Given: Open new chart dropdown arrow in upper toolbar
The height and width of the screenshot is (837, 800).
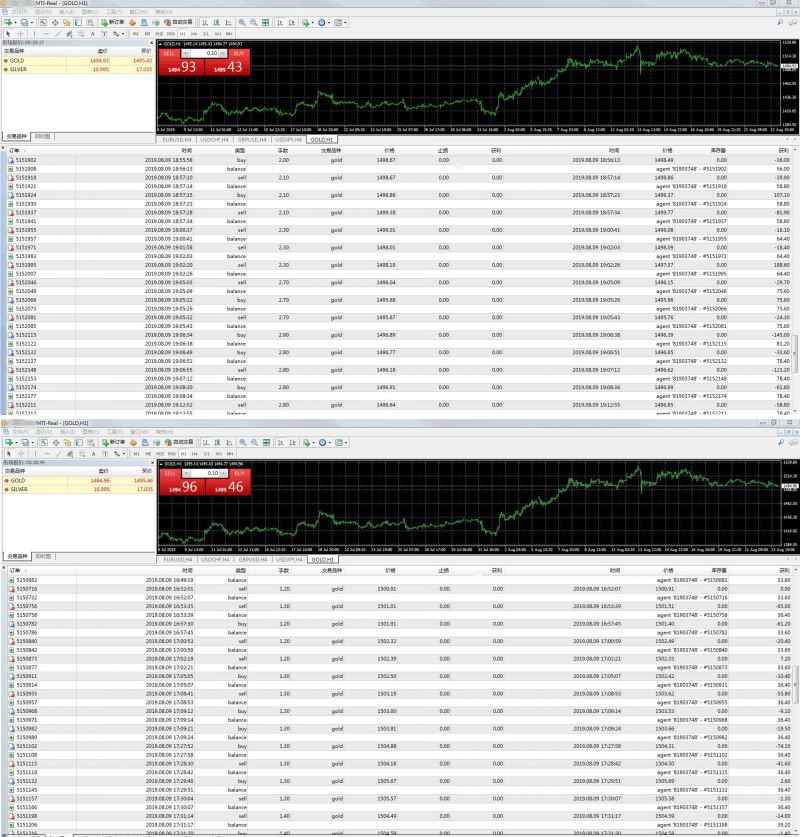Looking at the screenshot, I should pyautogui.click(x=14, y=22).
